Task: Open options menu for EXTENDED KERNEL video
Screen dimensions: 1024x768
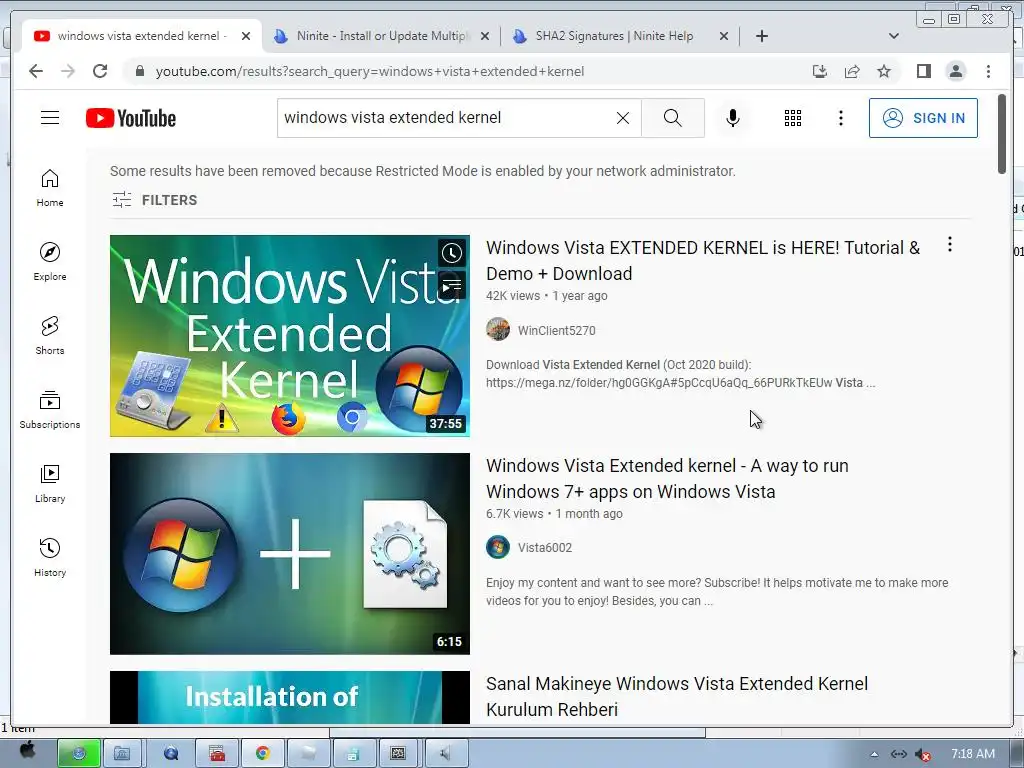Action: (x=950, y=245)
